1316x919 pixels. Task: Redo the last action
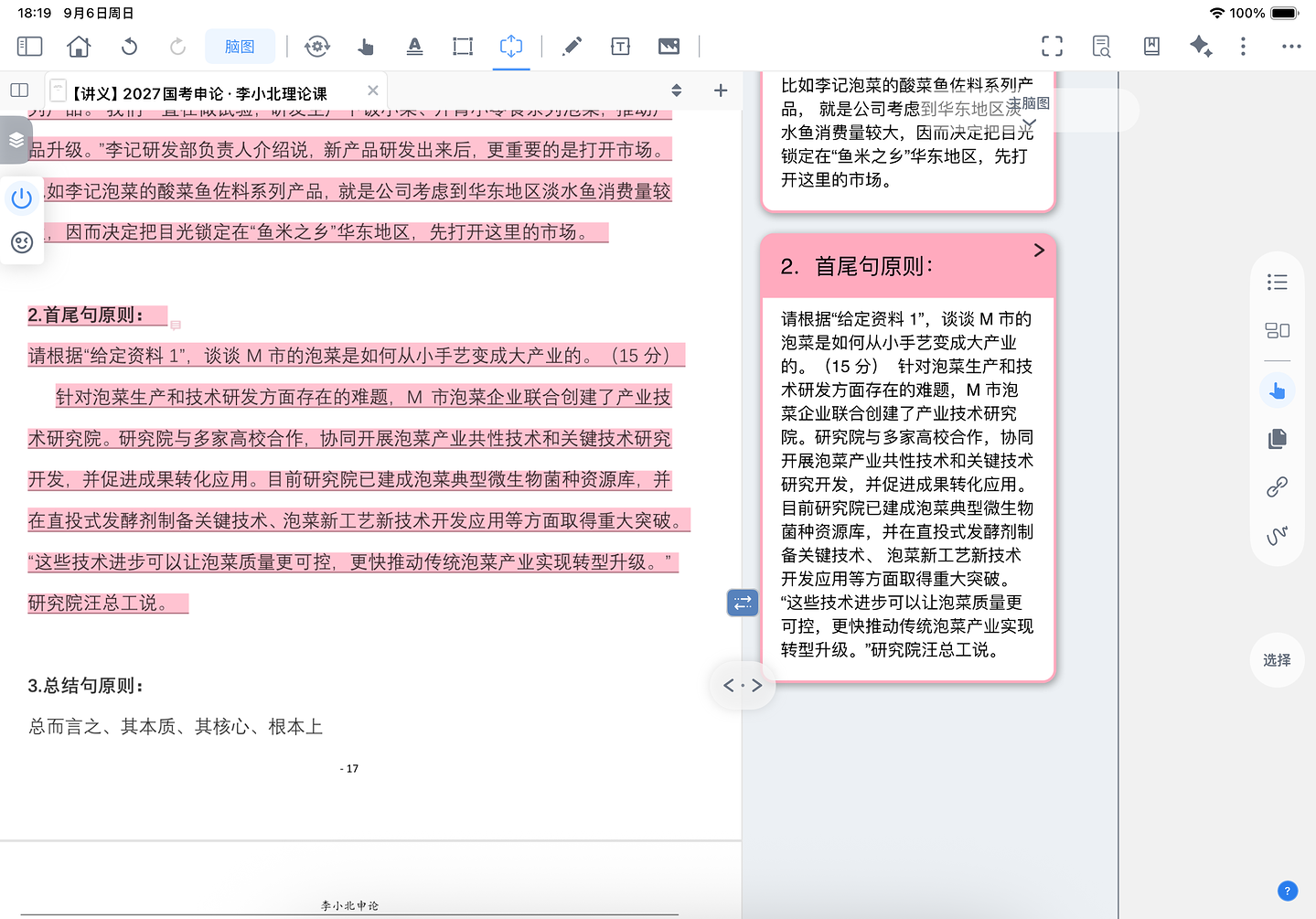click(177, 46)
